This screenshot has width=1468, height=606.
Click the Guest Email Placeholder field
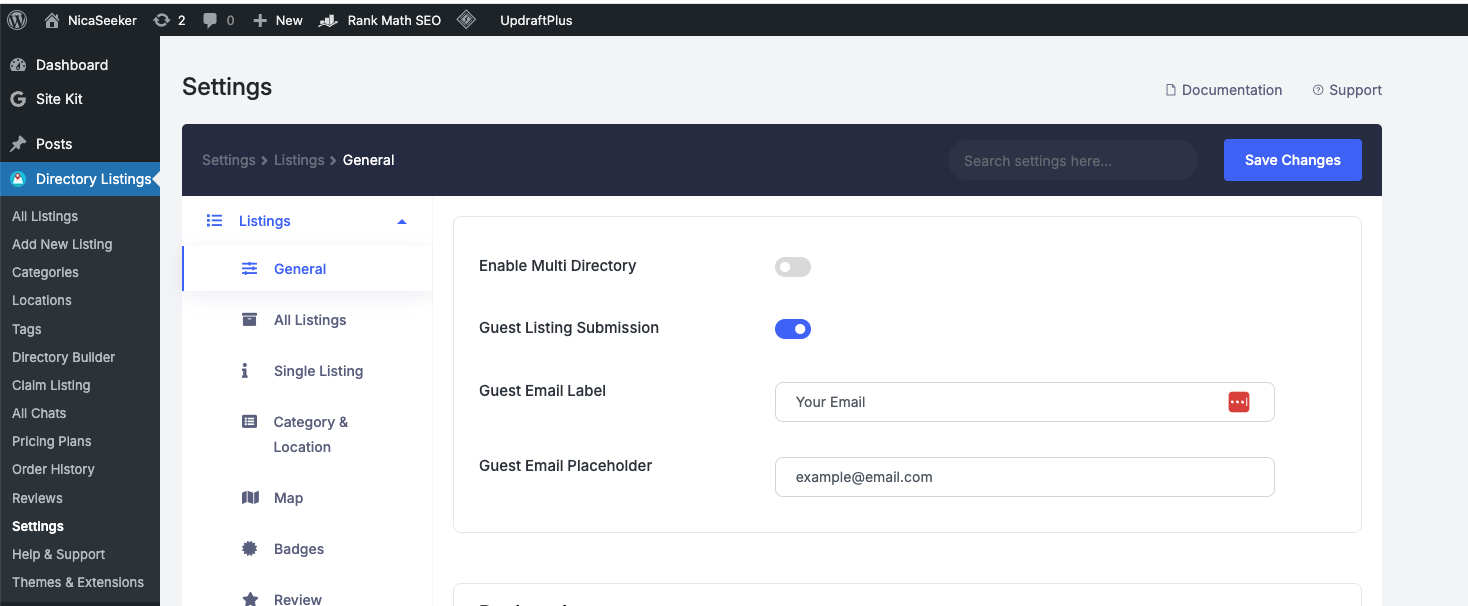(1024, 477)
